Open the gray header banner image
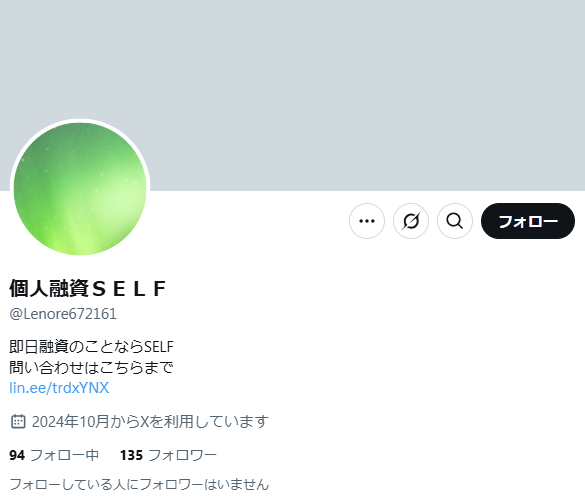Image resolution: width=585 pixels, height=500 pixels. point(292,95)
